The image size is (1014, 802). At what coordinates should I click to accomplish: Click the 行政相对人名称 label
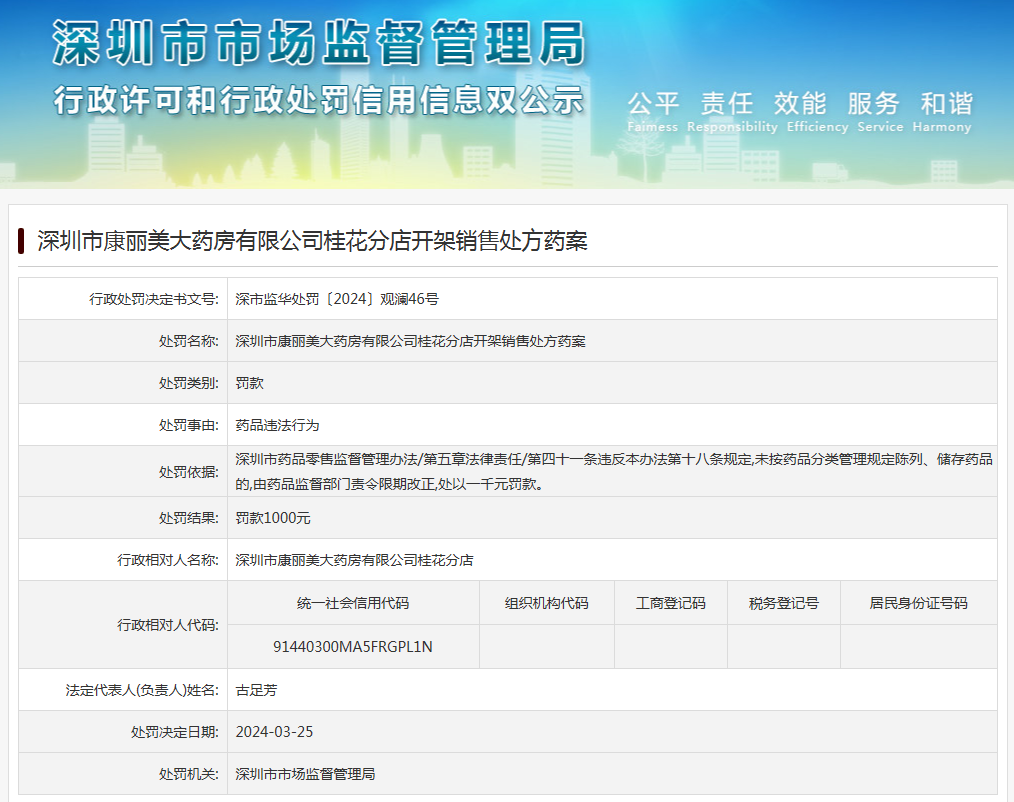[168, 560]
